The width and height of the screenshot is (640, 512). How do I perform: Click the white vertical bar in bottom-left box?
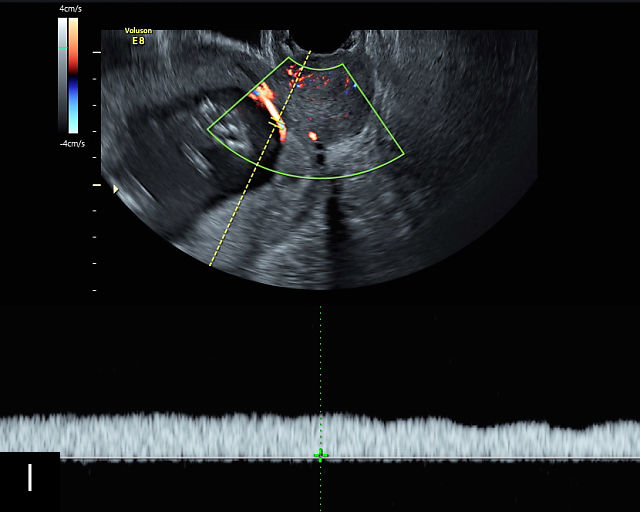pyautogui.click(x=30, y=478)
